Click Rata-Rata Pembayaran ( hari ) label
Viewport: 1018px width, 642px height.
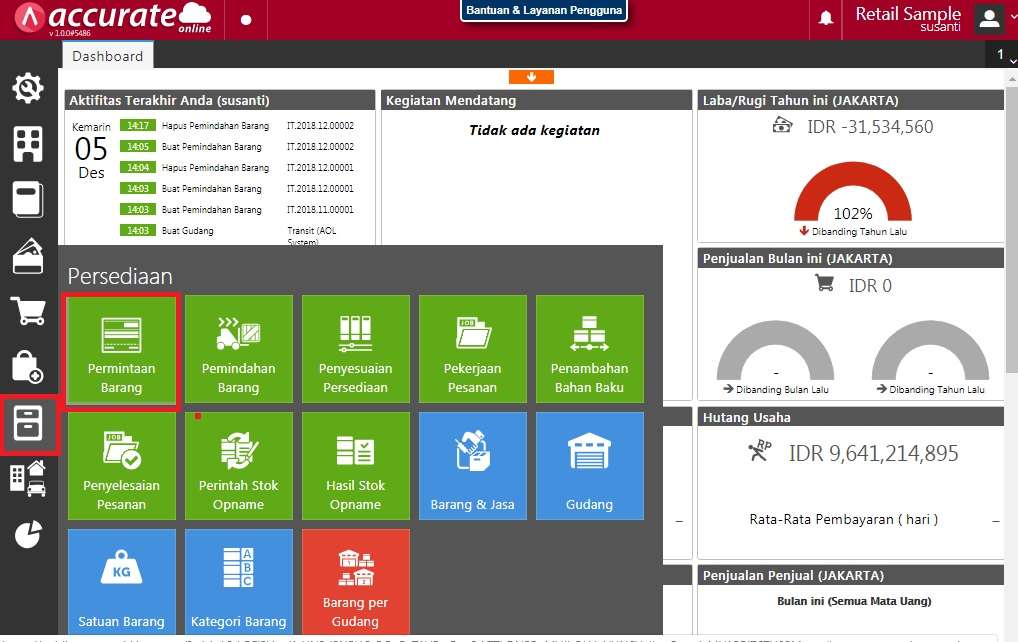pyautogui.click(x=843, y=519)
